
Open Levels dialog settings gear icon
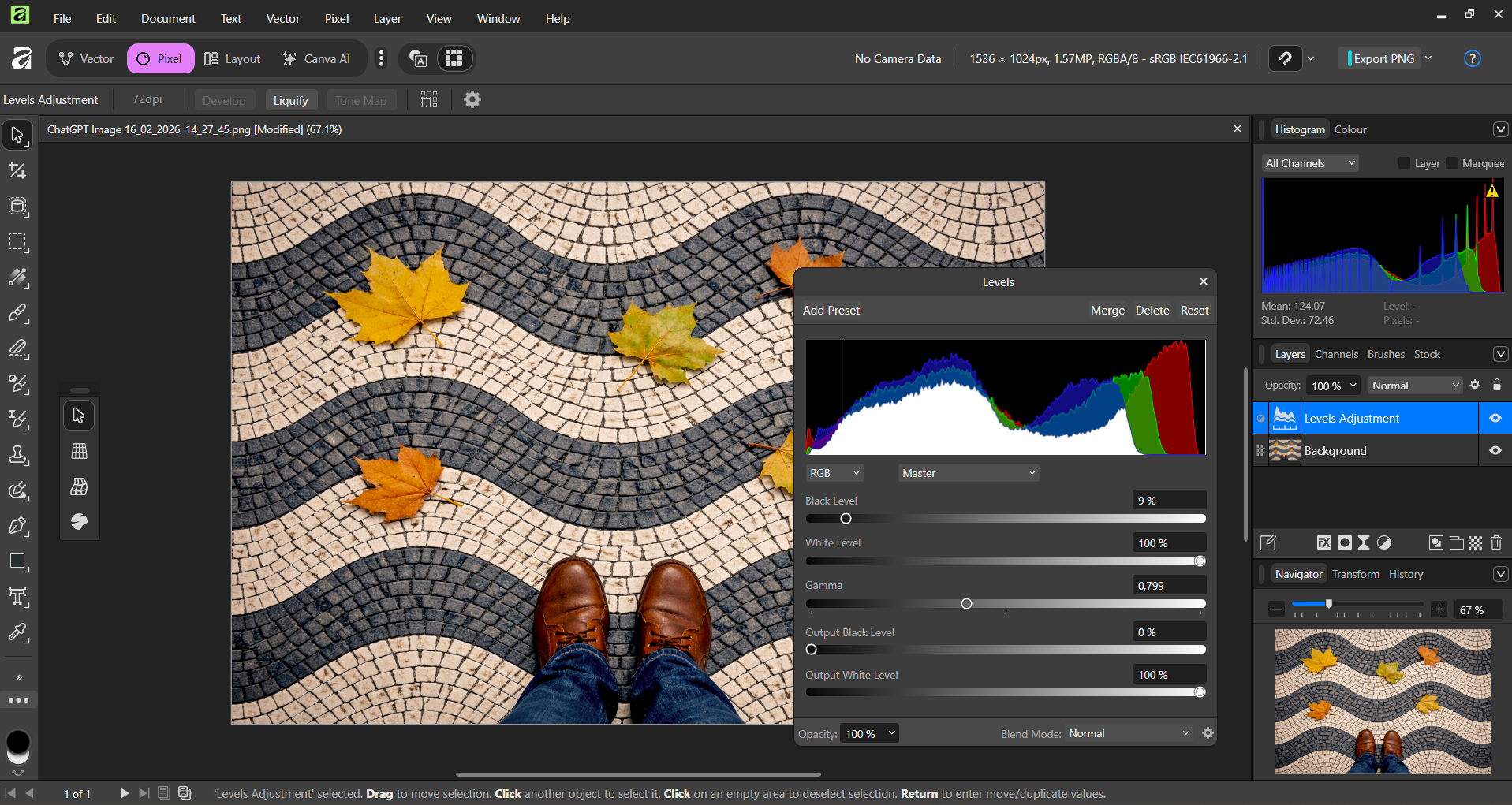tap(1208, 733)
